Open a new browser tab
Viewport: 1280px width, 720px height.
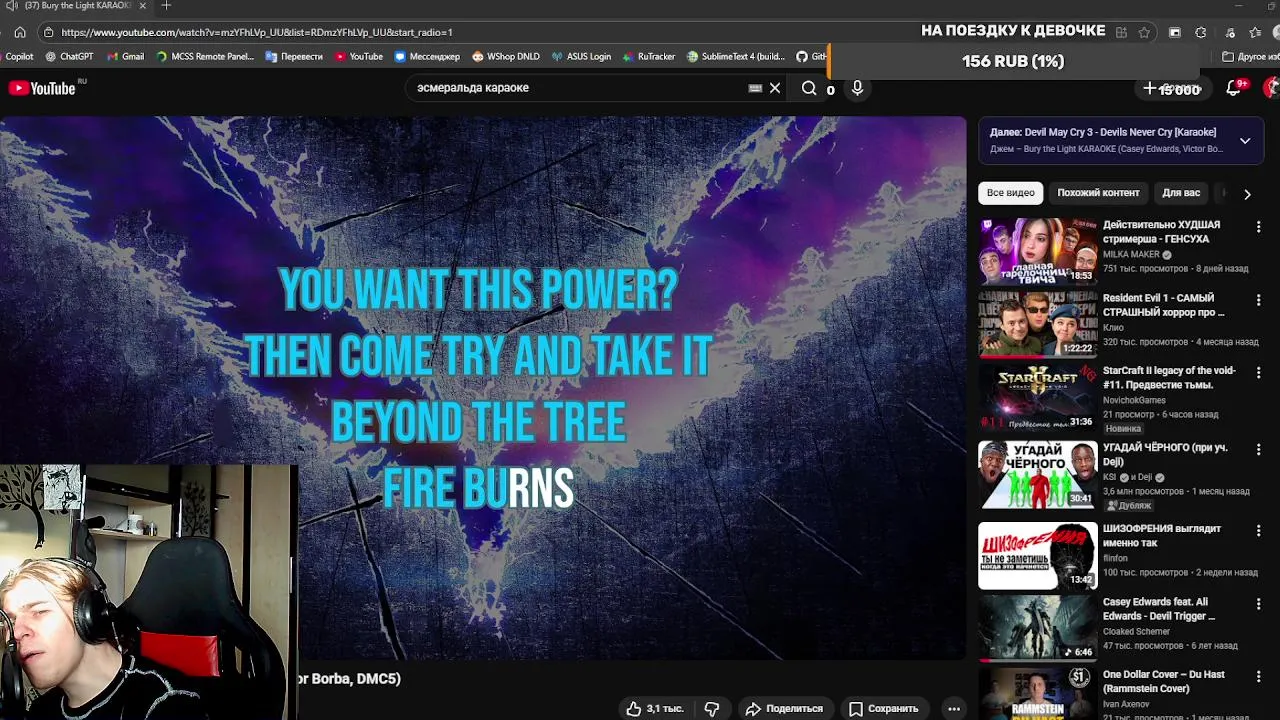pyautogui.click(x=166, y=6)
